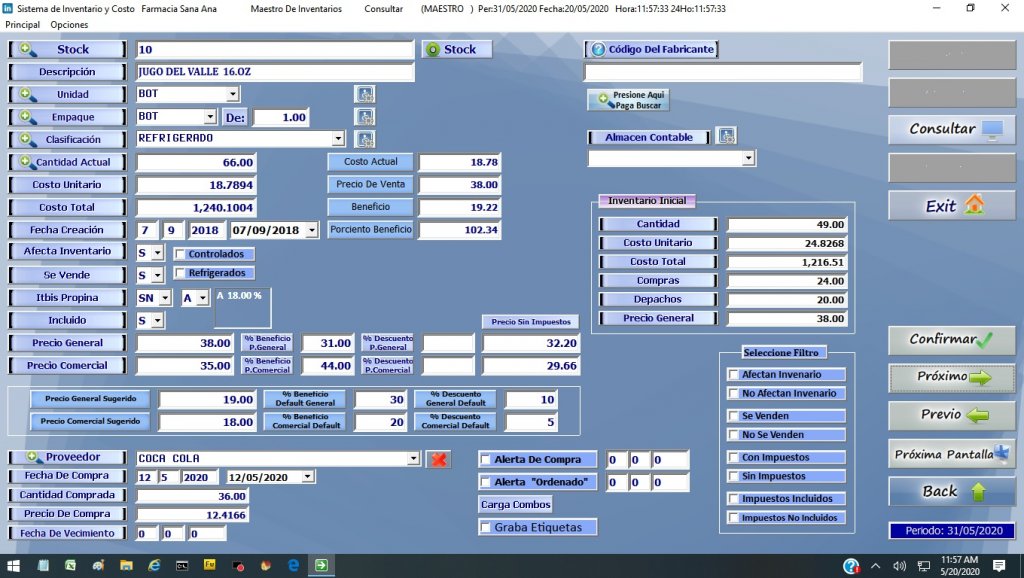1024x578 pixels.
Task: Toggle the Graba Etiquetas checkbox
Action: pyautogui.click(x=486, y=527)
